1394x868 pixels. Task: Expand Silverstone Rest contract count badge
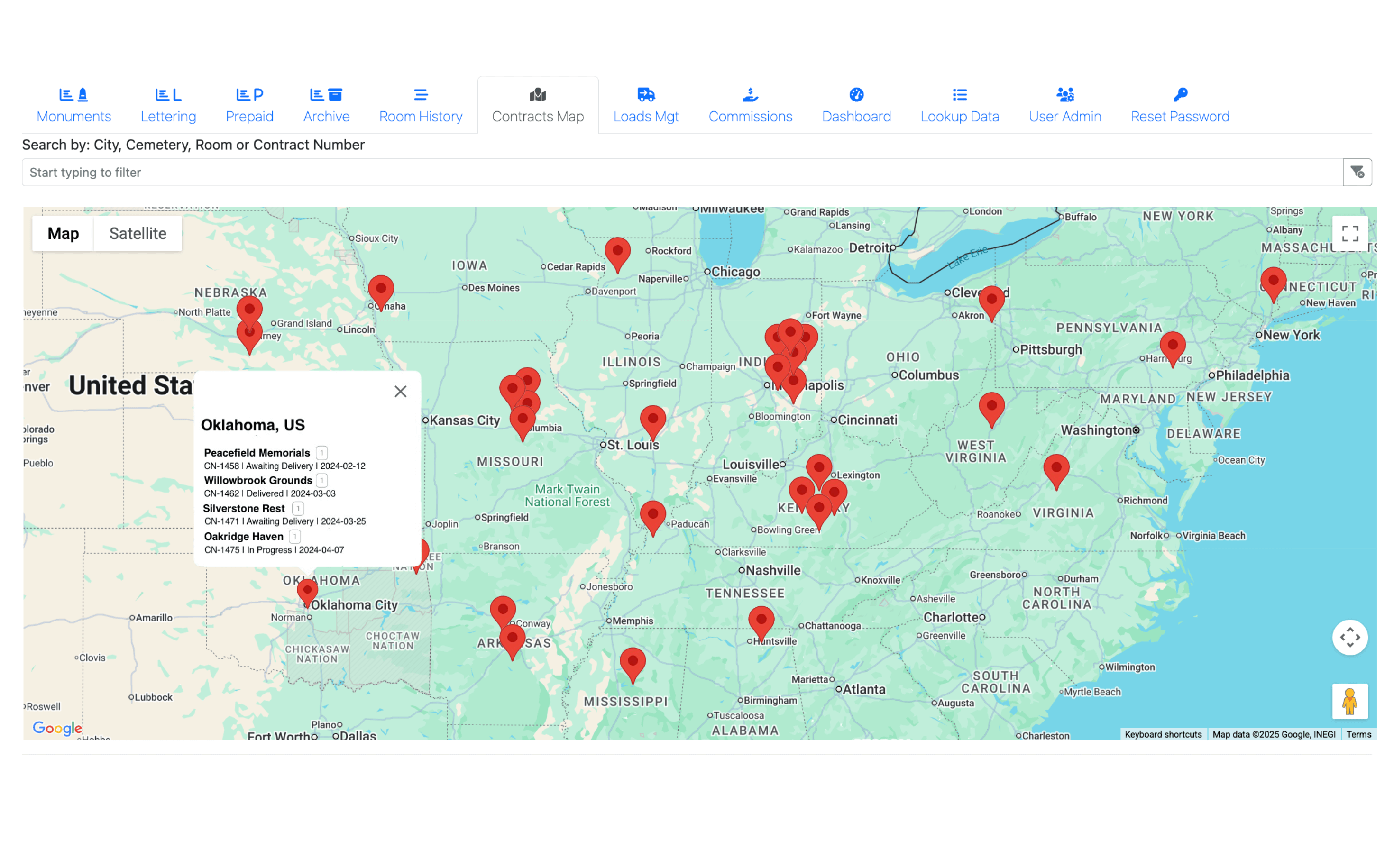pos(298,508)
